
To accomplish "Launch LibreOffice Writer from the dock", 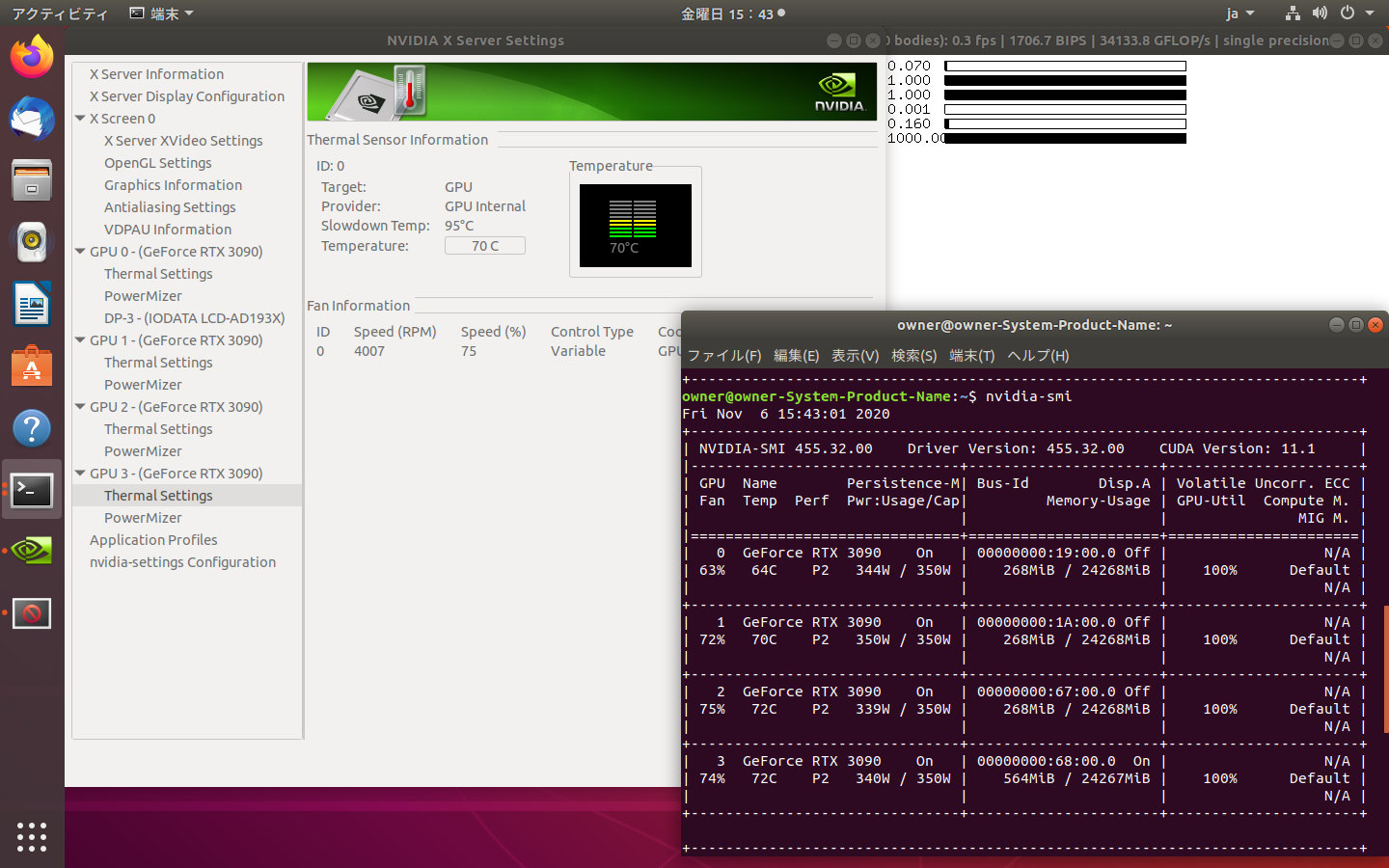I will (x=32, y=304).
